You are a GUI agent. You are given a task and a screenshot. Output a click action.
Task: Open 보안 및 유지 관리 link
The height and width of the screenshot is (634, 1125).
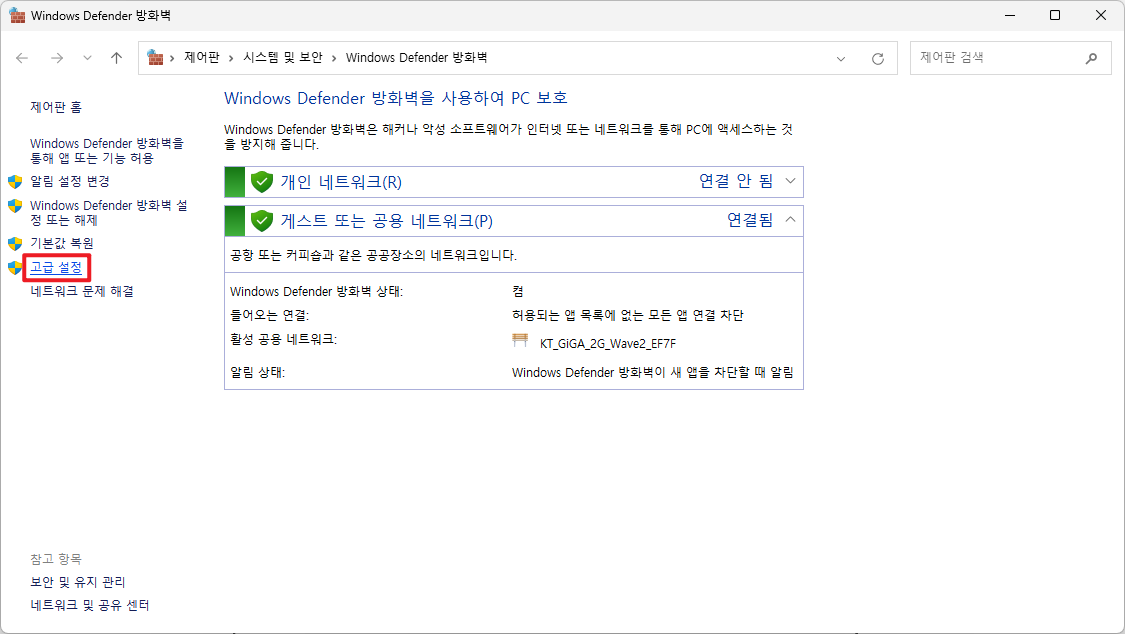point(77,582)
